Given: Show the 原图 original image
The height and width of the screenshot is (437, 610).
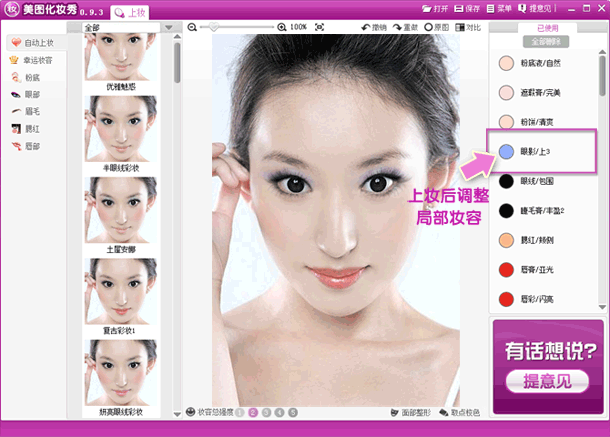Looking at the screenshot, I should pyautogui.click(x=437, y=27).
